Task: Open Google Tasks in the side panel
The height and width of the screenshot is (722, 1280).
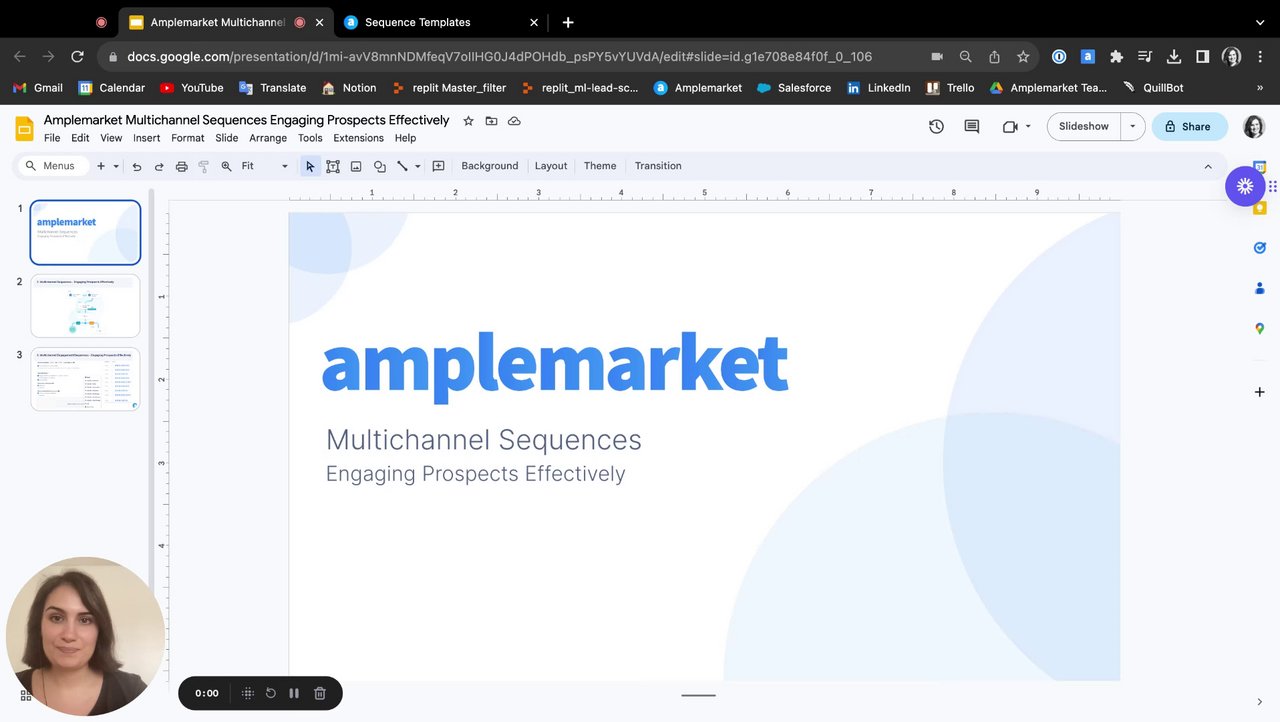Action: (1260, 247)
